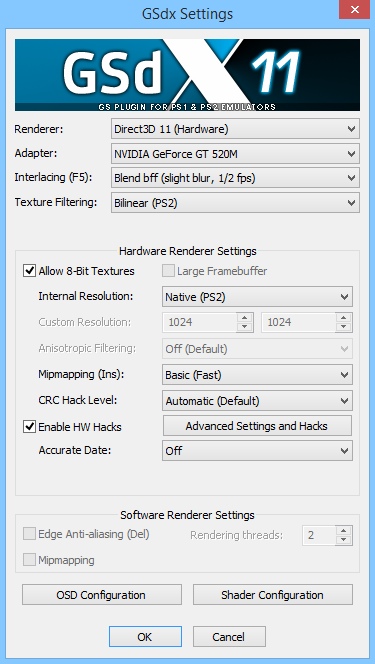Click the GSdx Settings title bar text
The height and width of the screenshot is (664, 375).
[x=188, y=14]
